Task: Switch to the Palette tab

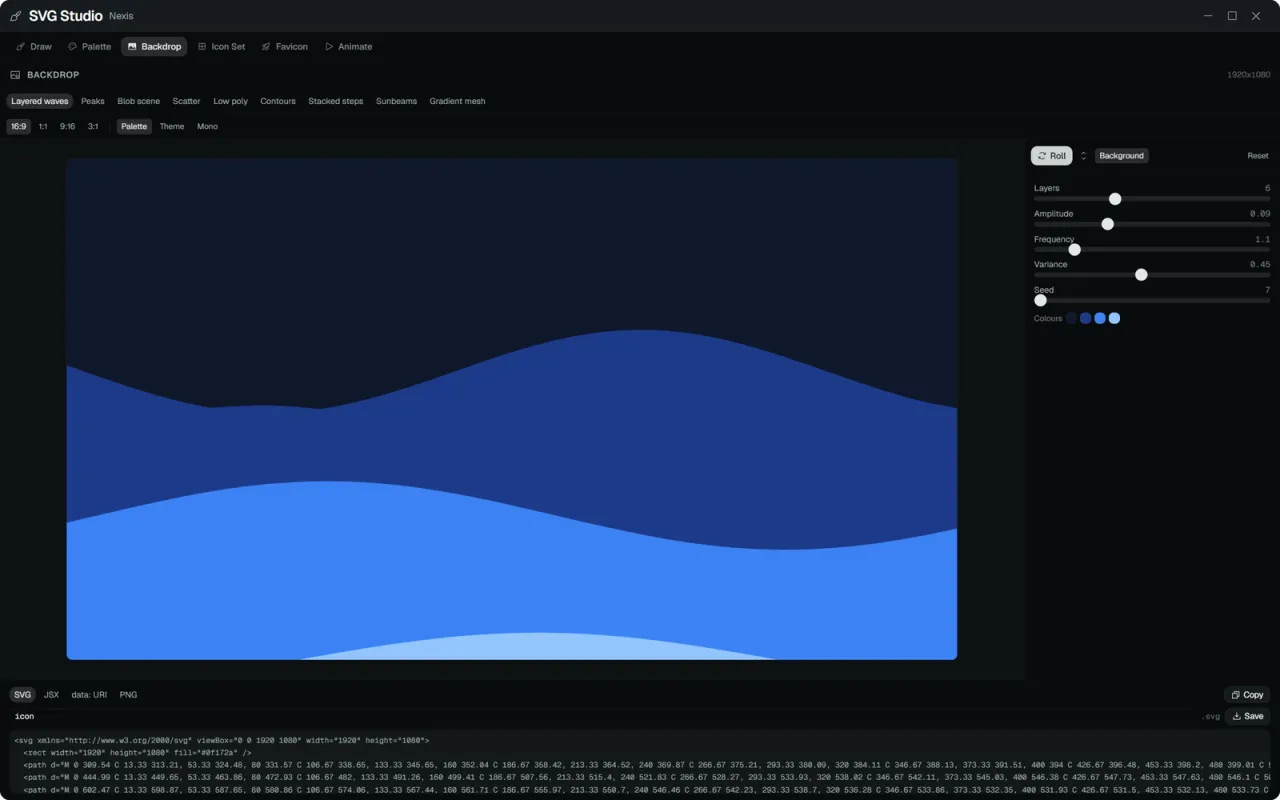Action: click(89, 47)
